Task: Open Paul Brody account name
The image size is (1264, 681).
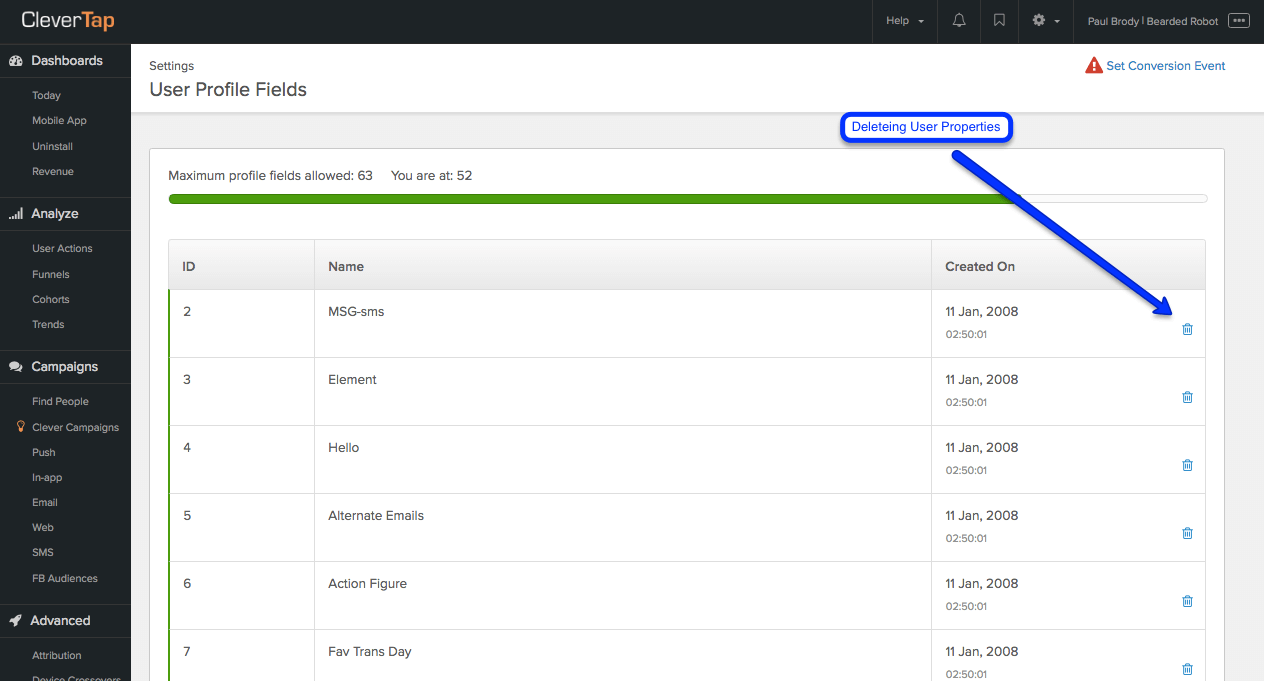Action: [1152, 21]
